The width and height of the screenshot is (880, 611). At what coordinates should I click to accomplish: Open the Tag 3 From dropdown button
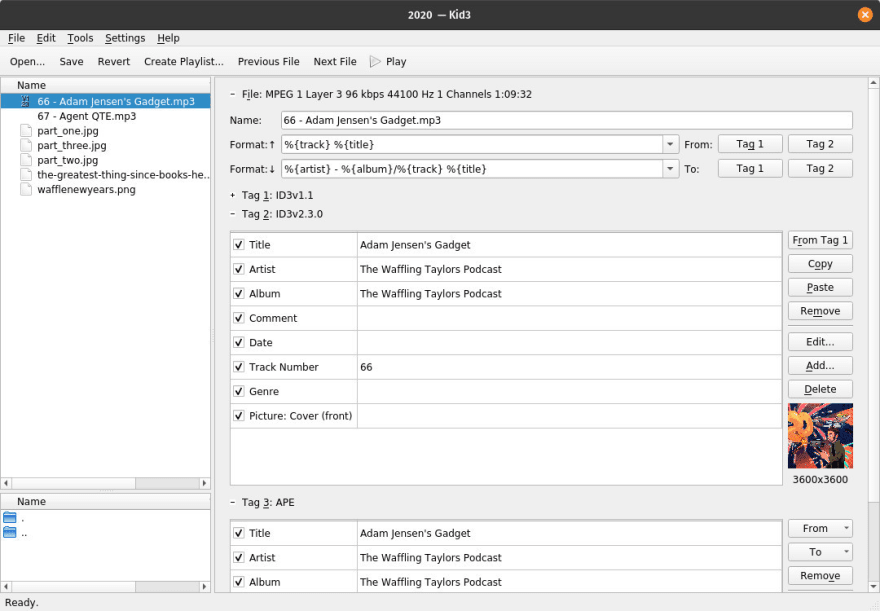click(820, 529)
